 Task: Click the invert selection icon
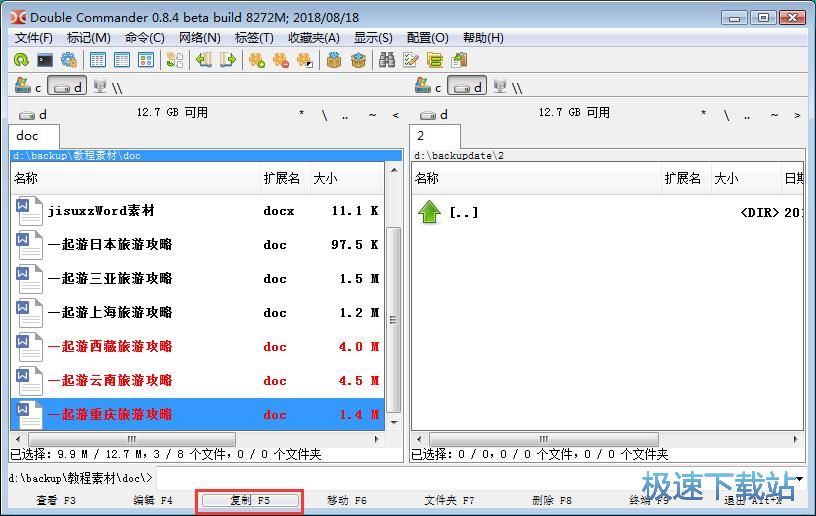[x=304, y=60]
